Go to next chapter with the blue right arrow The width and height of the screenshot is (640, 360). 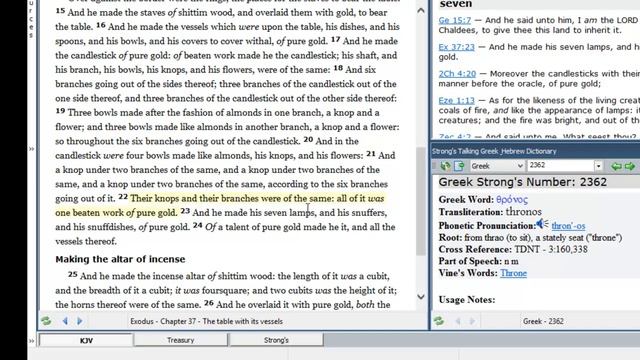click(x=80, y=321)
